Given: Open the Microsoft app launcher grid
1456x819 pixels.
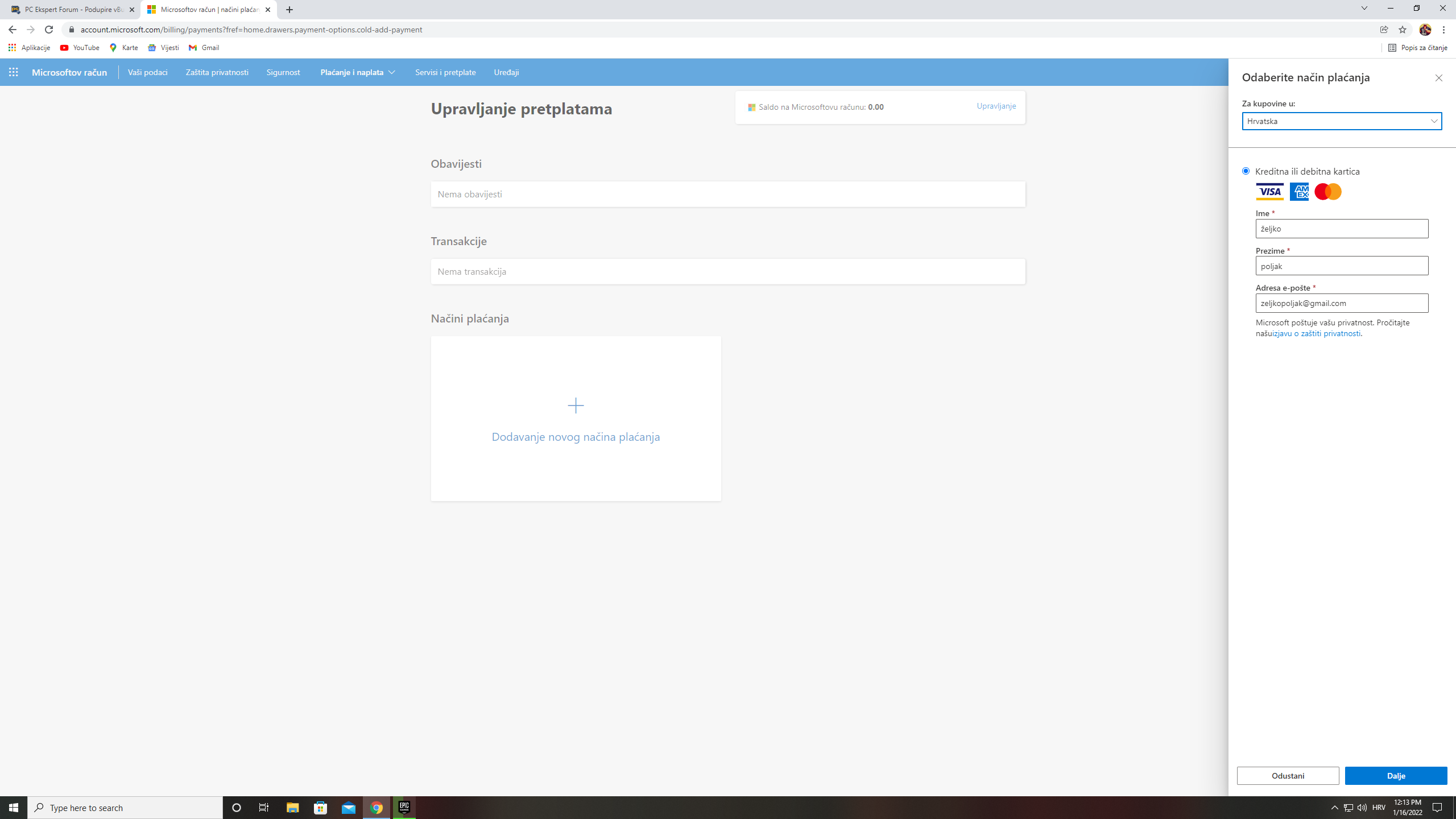Looking at the screenshot, I should point(14,72).
